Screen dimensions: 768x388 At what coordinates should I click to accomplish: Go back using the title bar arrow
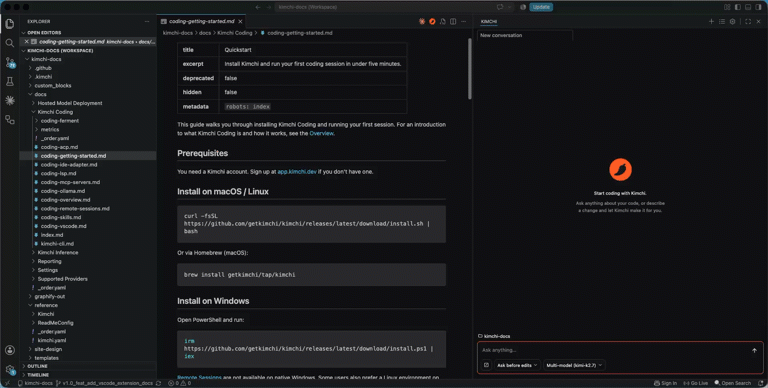tap(258, 7)
